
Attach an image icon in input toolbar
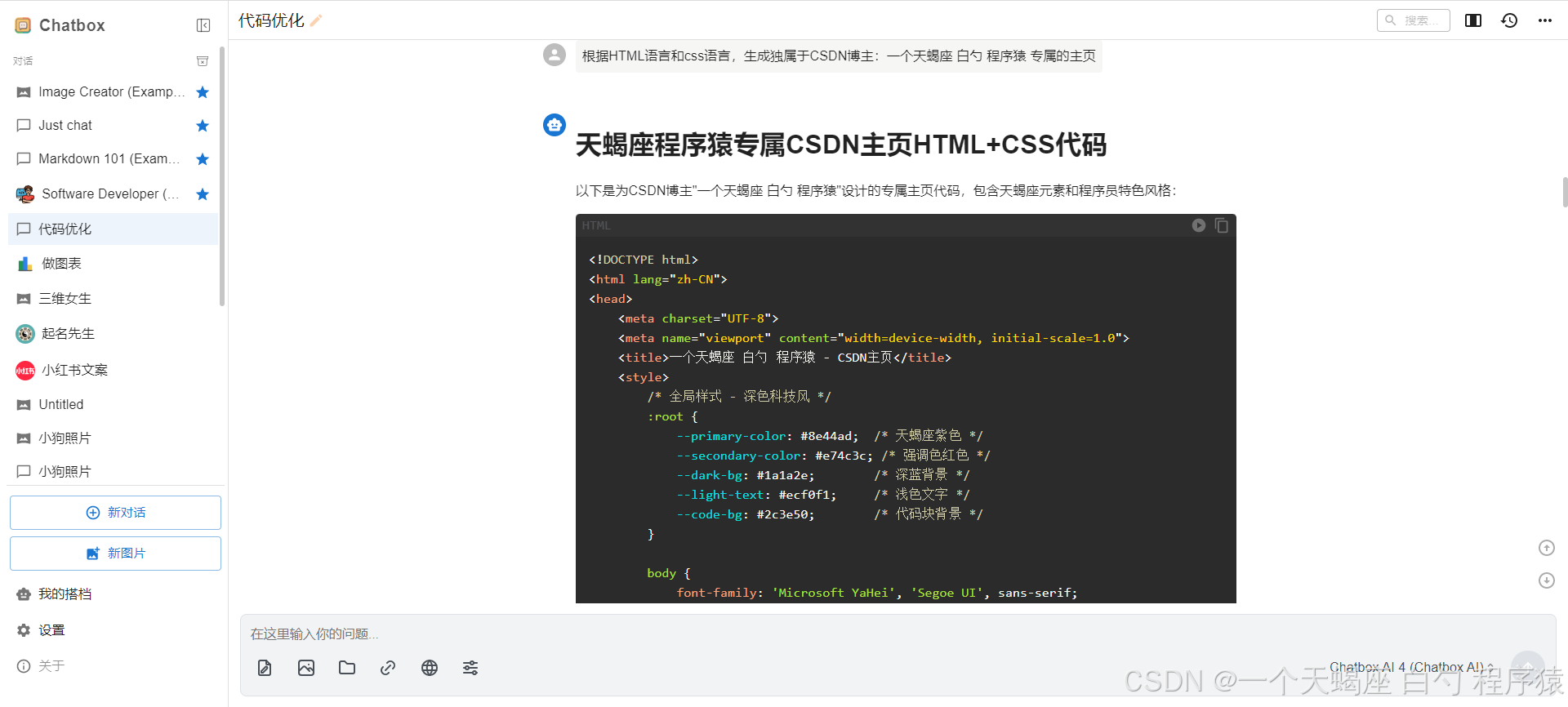306,668
